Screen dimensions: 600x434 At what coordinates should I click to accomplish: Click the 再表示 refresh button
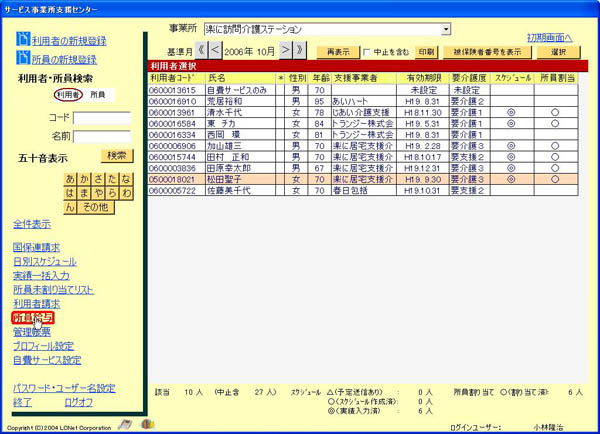[x=338, y=52]
